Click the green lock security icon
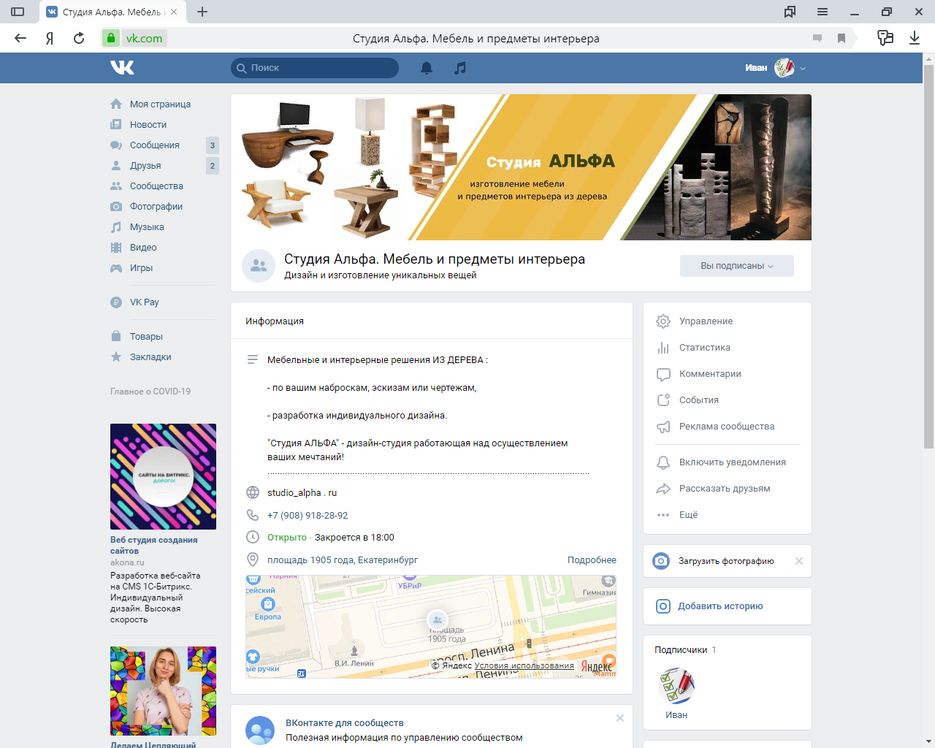This screenshot has height=748, width=935. click(110, 38)
